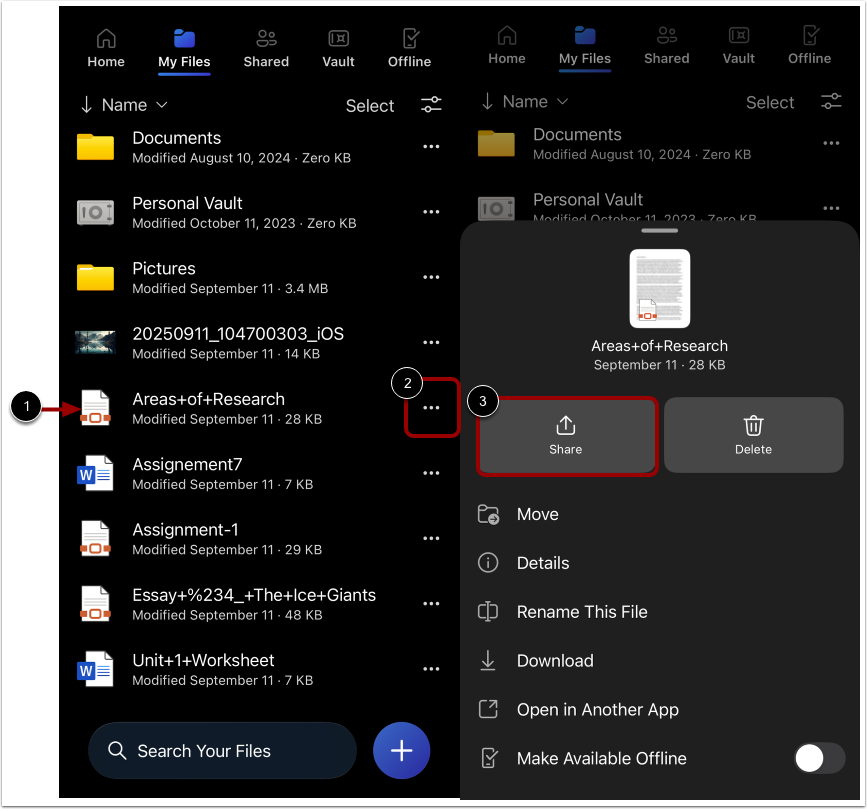Screen dimensions: 867x809
Task: Open the Name sort dropdown
Action: click(122, 104)
